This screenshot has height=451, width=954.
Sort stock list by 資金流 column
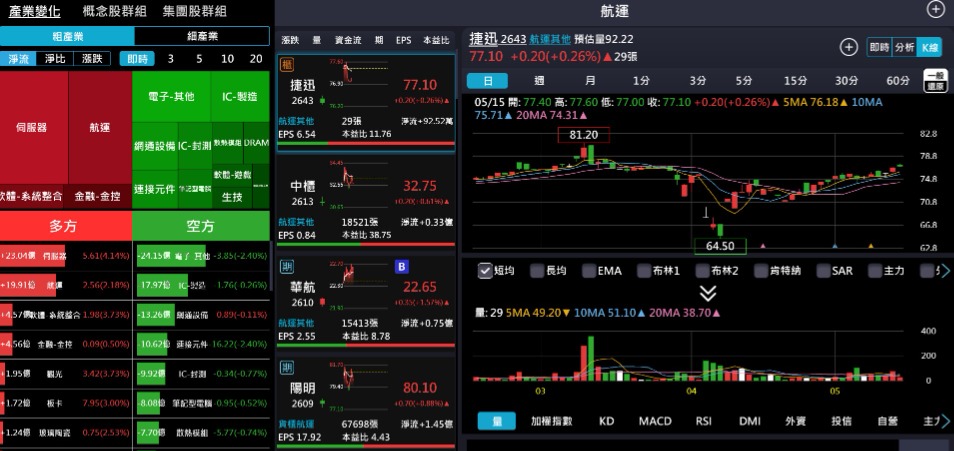click(348, 40)
